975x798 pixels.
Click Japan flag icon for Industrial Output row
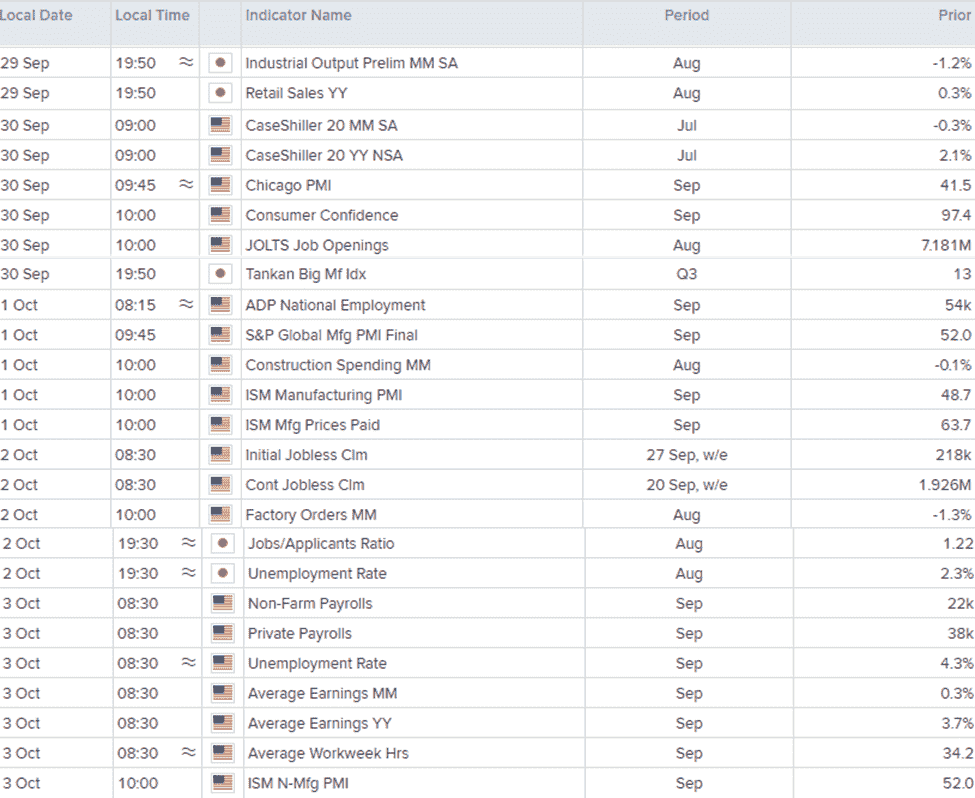(220, 63)
